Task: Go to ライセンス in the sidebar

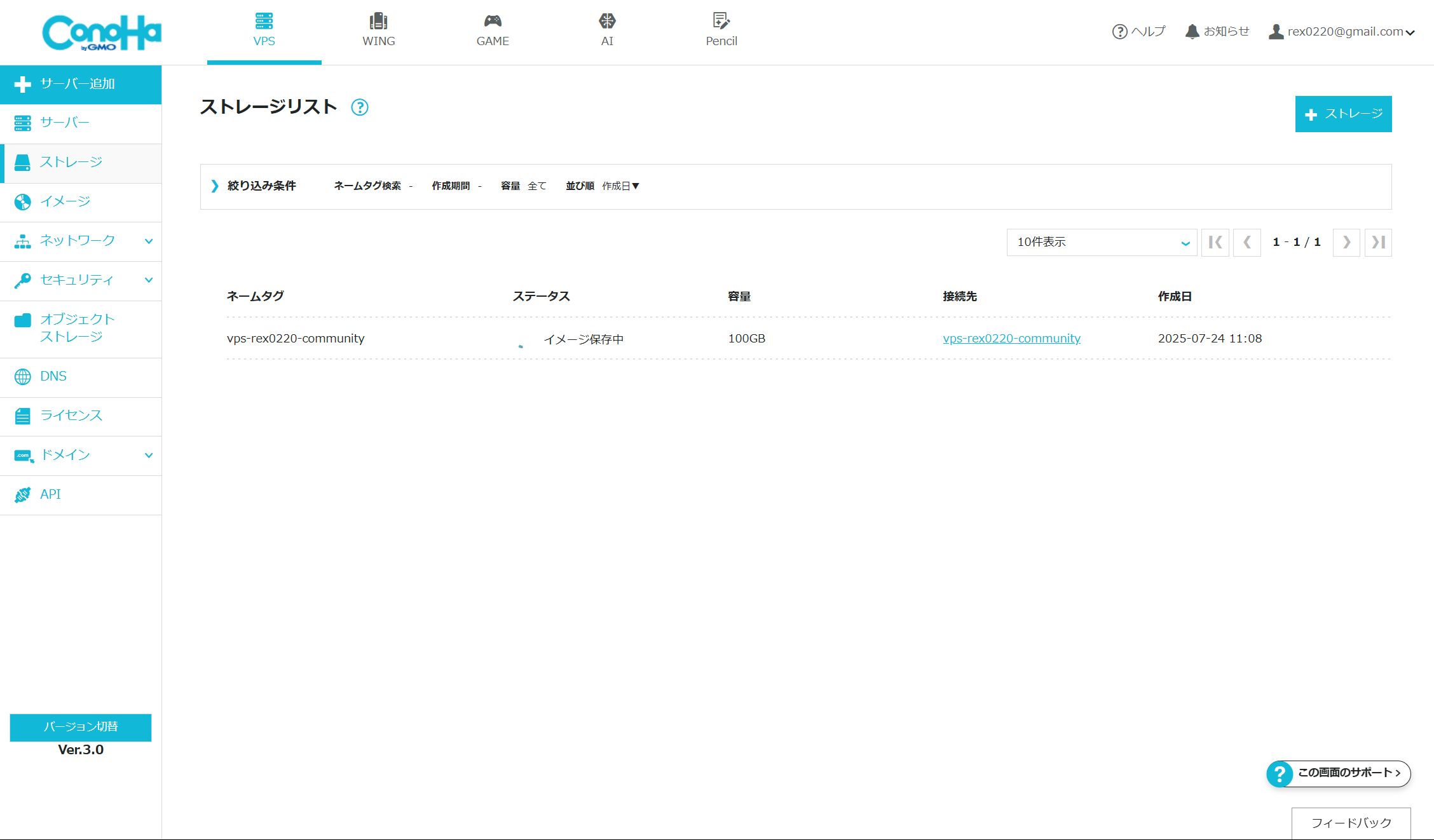Action: [71, 416]
